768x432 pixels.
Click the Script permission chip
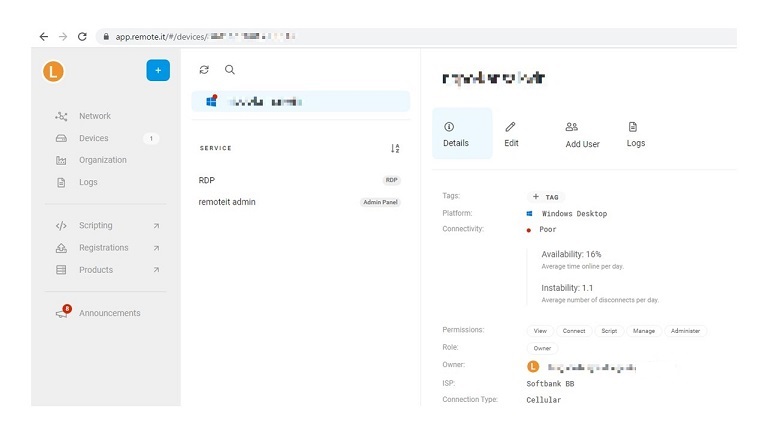pyautogui.click(x=609, y=331)
